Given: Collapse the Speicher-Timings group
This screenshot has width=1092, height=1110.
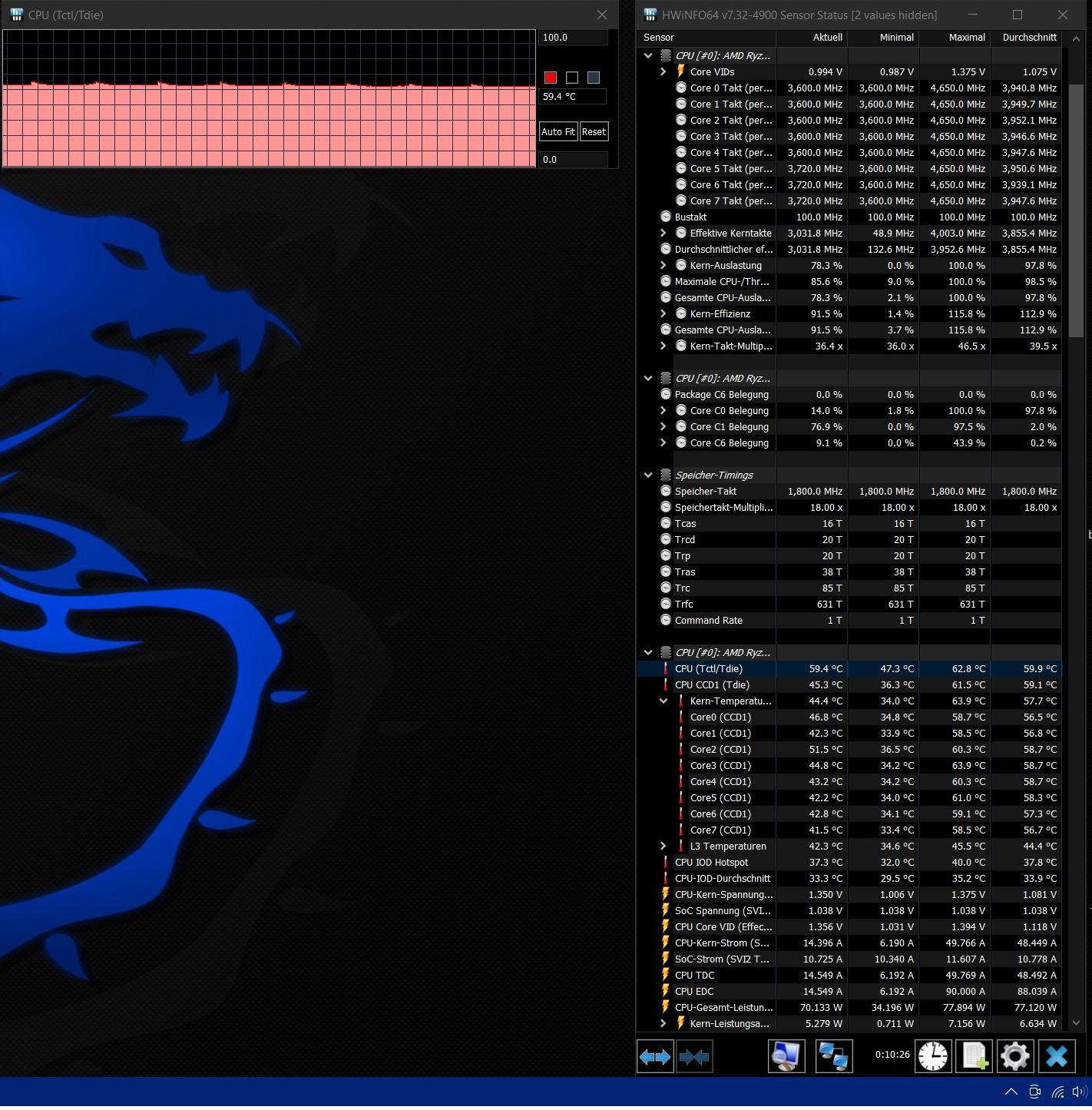Looking at the screenshot, I should click(x=648, y=475).
